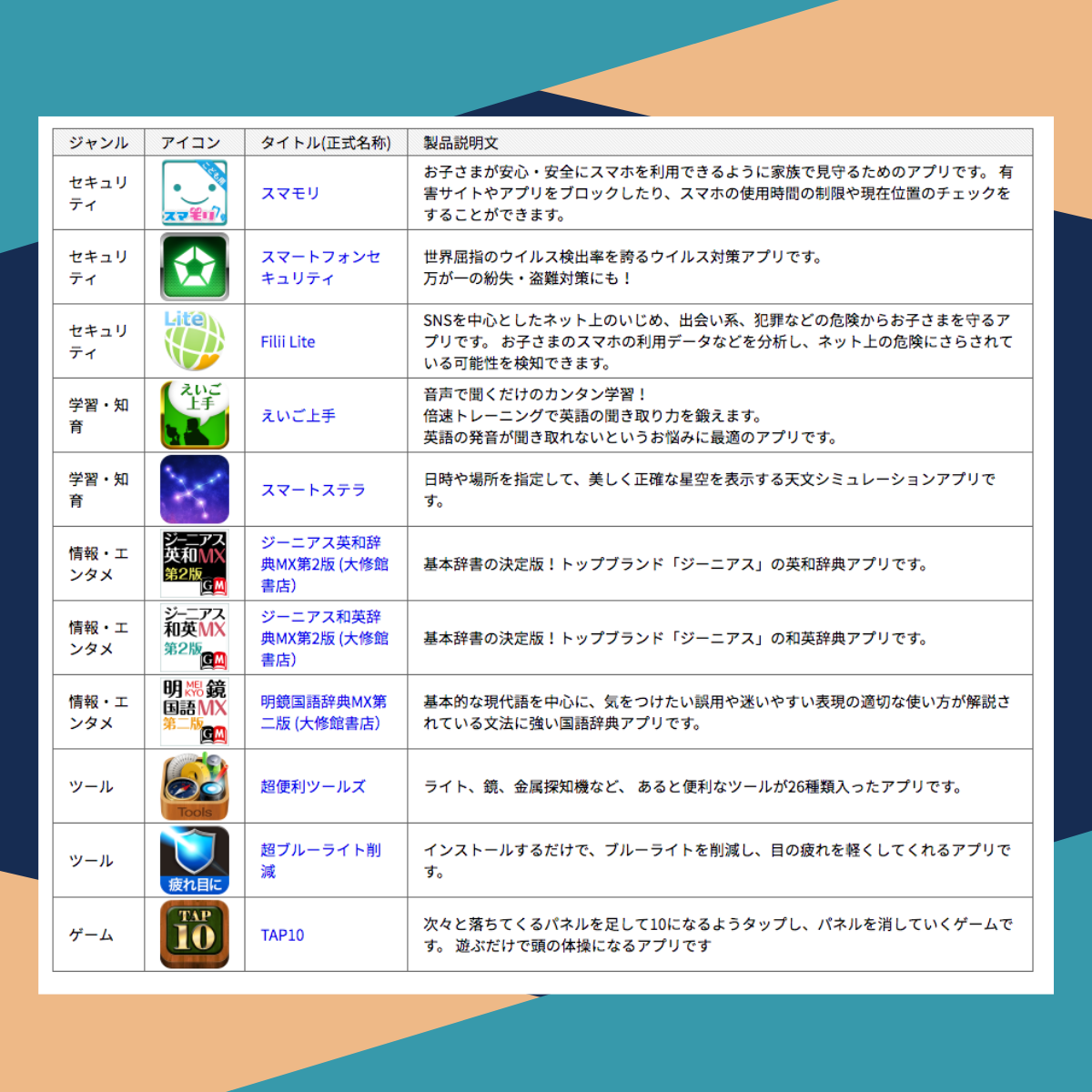Click the 製品説明文 column header
1092x1092 pixels.
720,142
